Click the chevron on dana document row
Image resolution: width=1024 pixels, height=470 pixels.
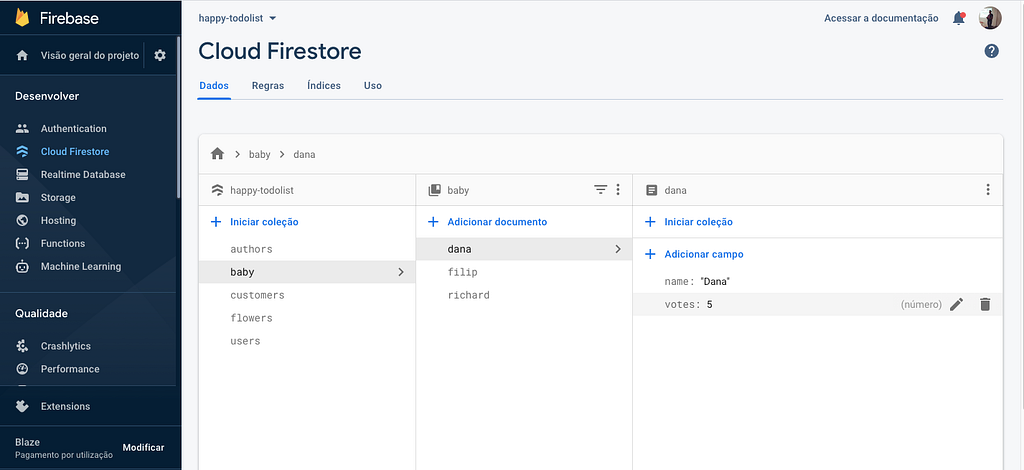pyautogui.click(x=618, y=249)
